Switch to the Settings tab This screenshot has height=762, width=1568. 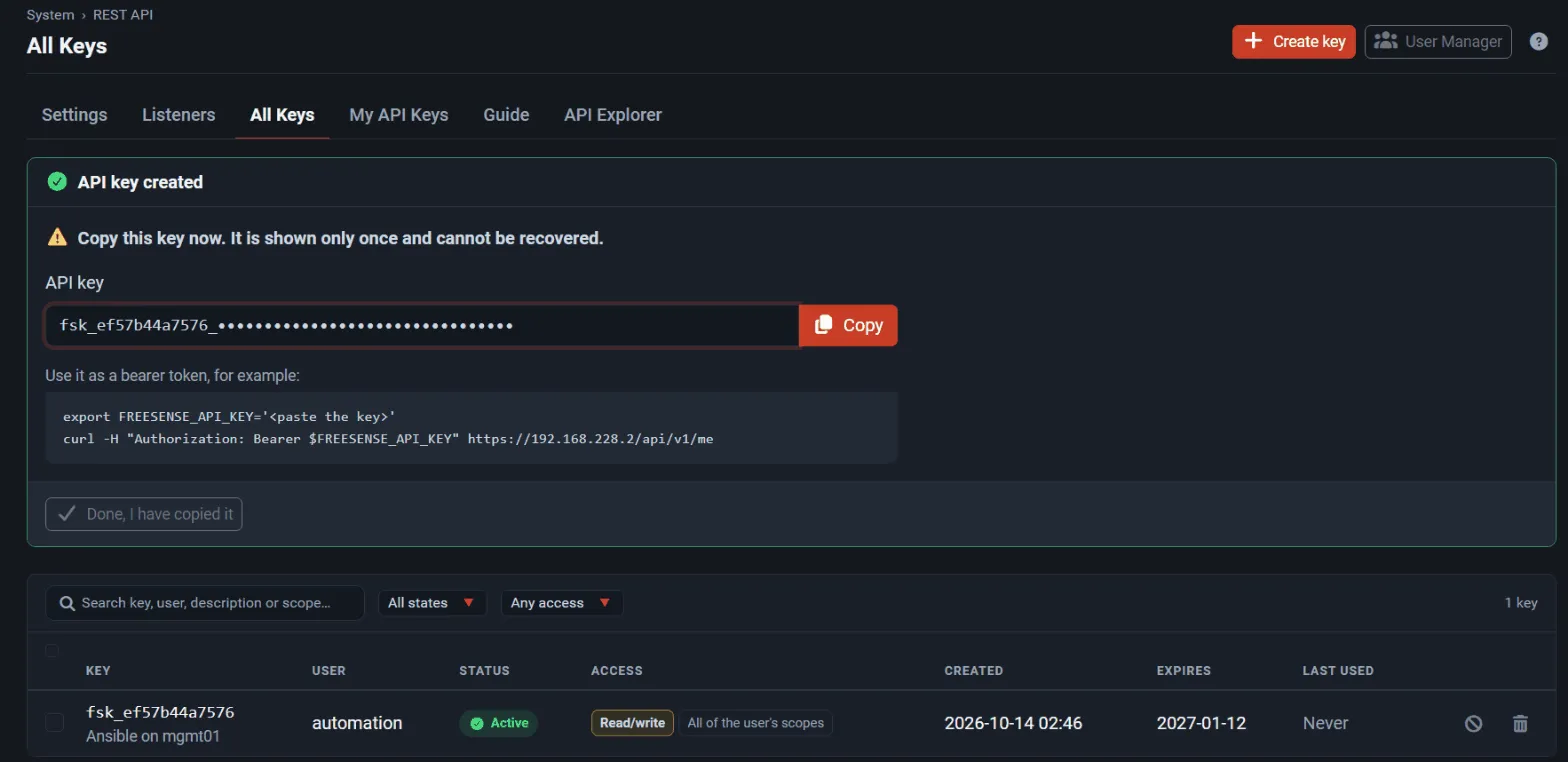[x=74, y=115]
